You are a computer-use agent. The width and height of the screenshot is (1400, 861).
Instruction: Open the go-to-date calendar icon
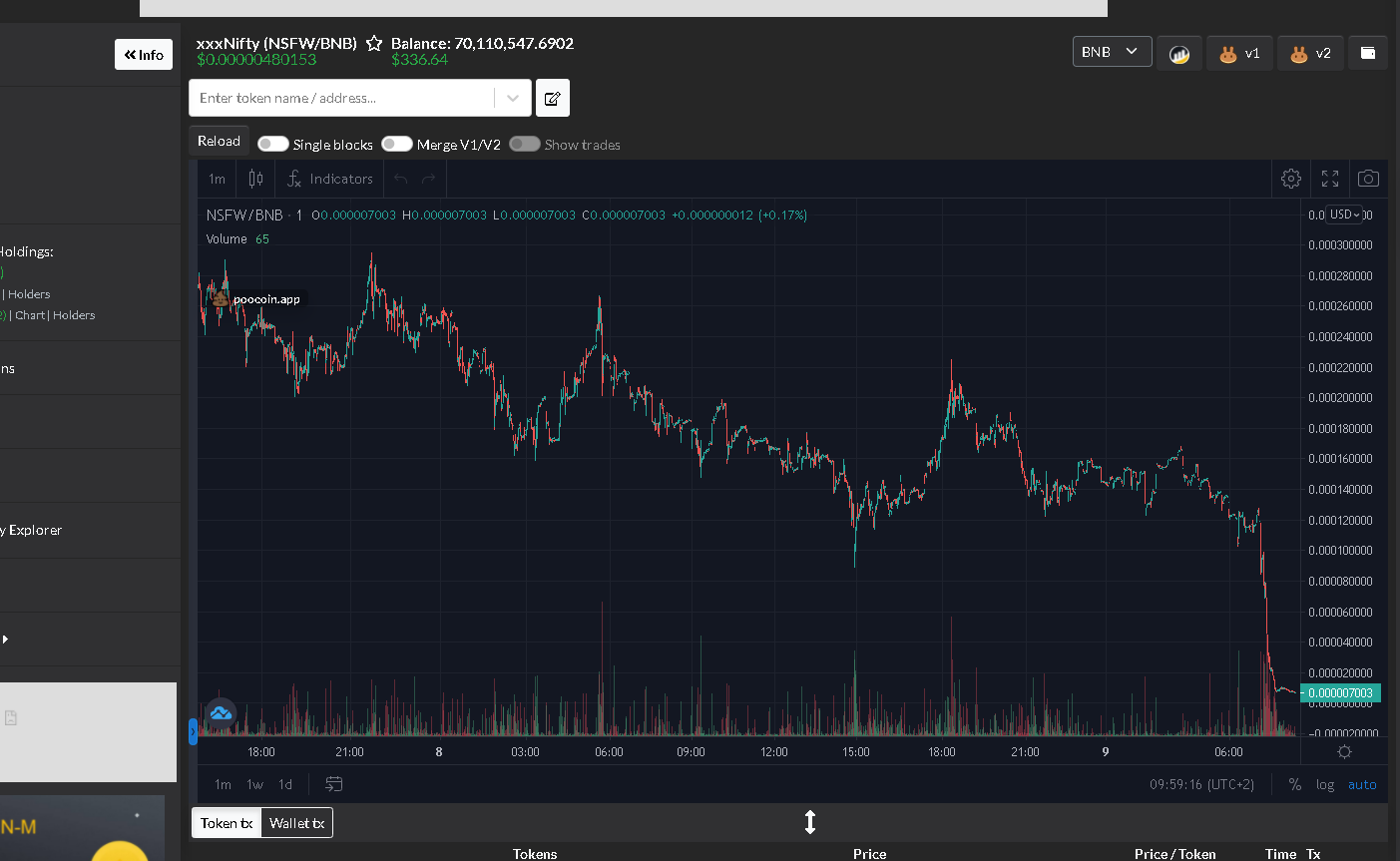pyautogui.click(x=334, y=784)
